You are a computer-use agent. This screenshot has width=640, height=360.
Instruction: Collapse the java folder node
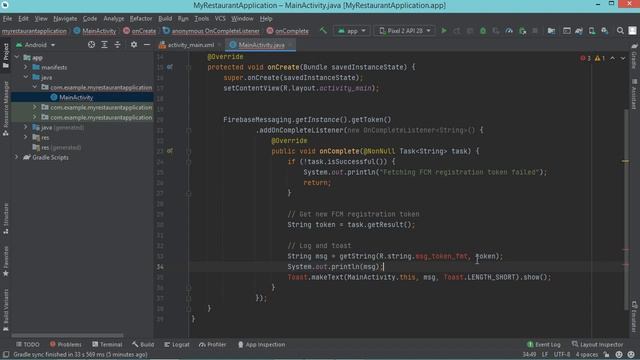pyautogui.click(x=26, y=77)
